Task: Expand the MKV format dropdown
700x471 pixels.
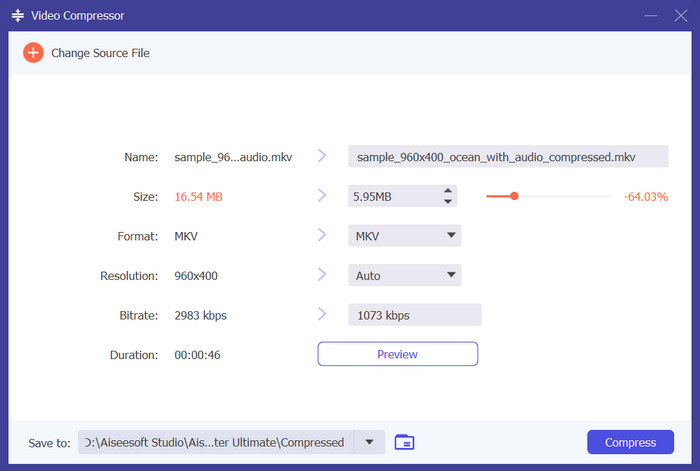Action: pos(451,236)
